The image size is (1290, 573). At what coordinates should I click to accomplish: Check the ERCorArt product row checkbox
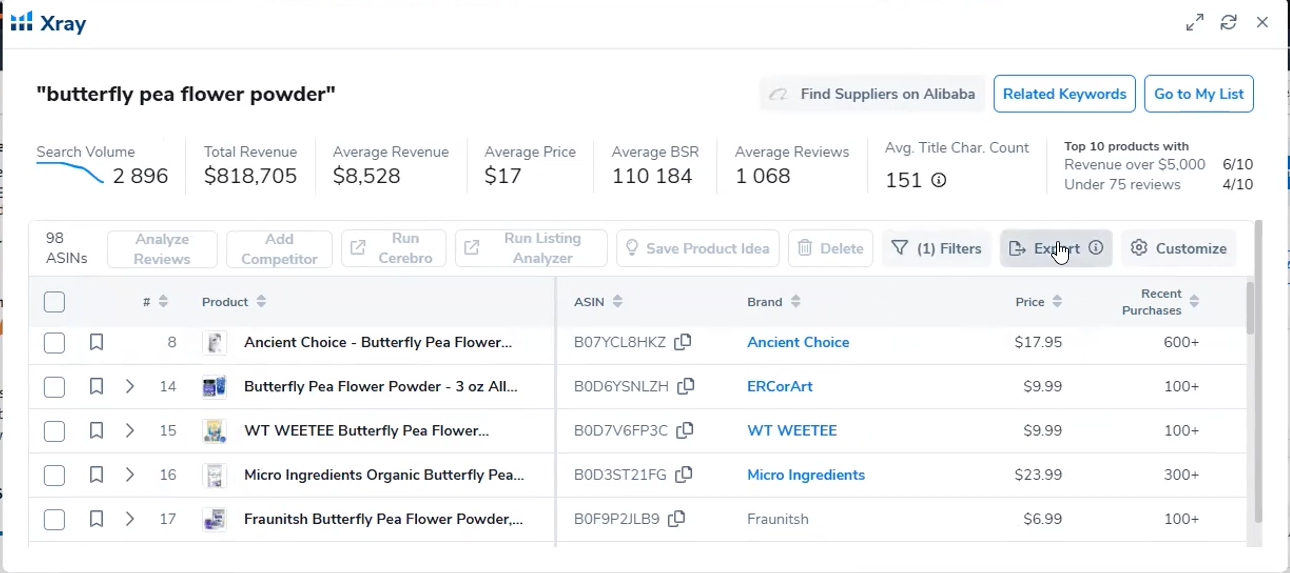(x=54, y=387)
